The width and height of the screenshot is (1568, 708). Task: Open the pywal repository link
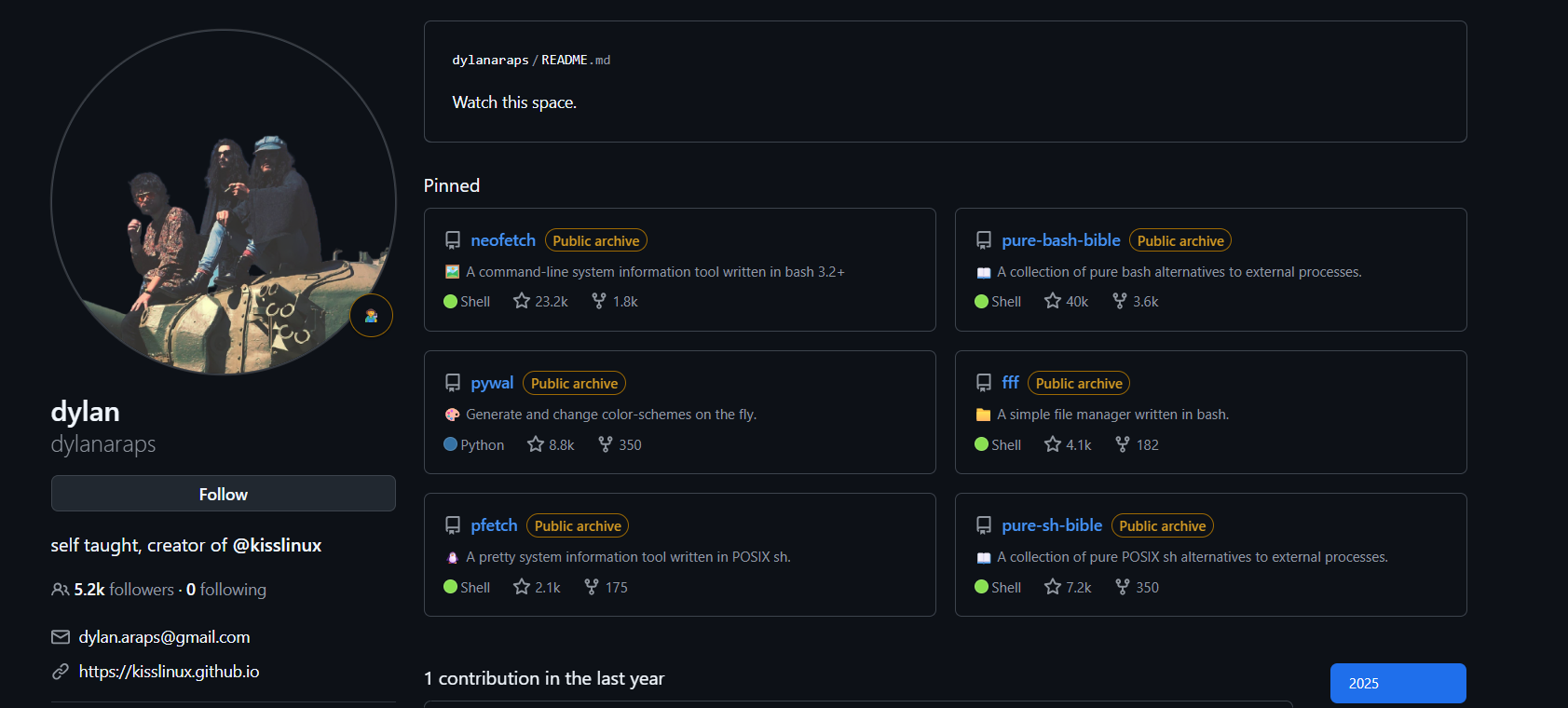click(492, 383)
